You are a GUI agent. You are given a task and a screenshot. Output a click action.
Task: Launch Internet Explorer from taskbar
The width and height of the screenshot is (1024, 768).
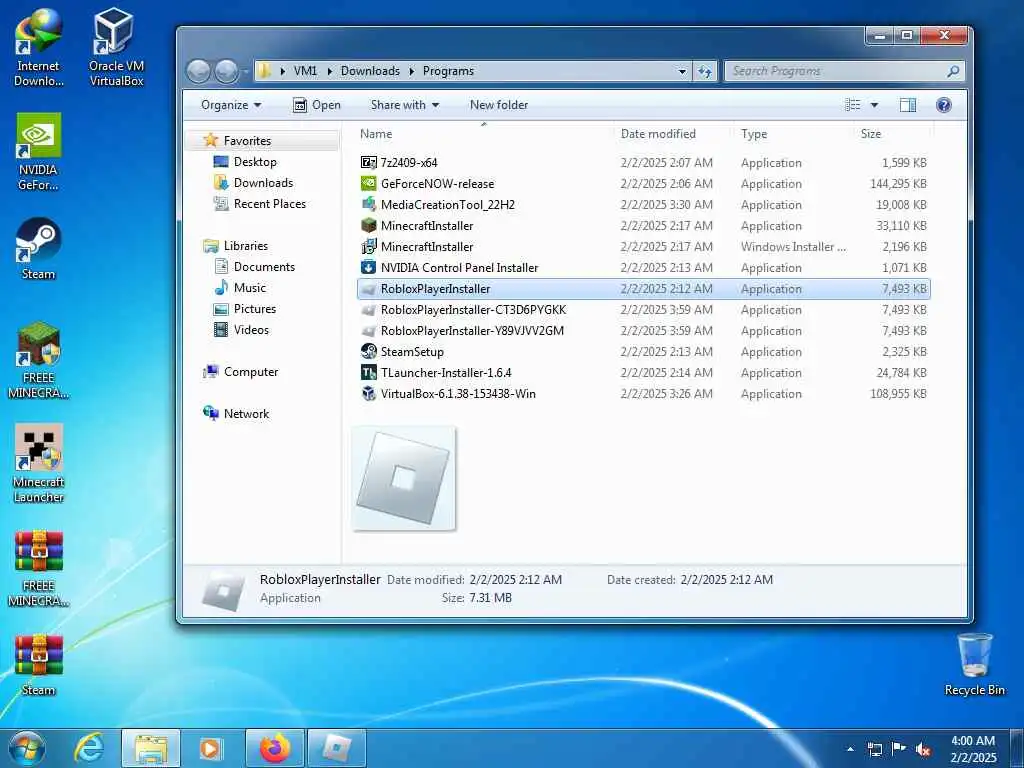(88, 748)
